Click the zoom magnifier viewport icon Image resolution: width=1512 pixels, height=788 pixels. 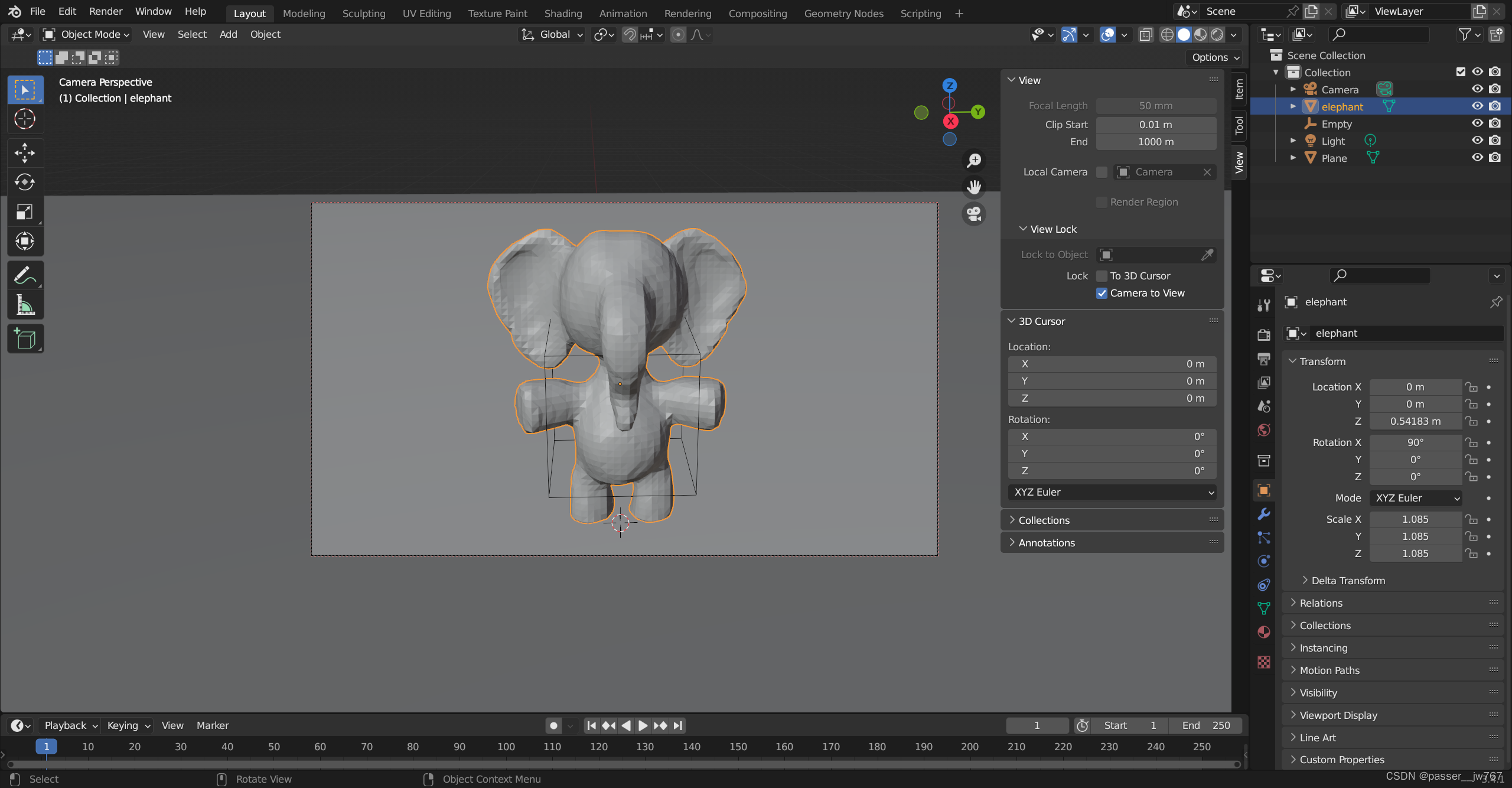tap(974, 160)
